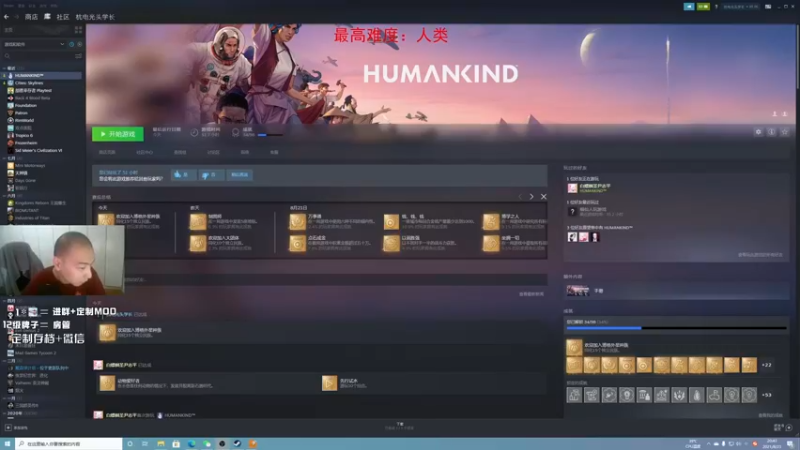800x450 pixels.
Task: Click the thumbs-down not recommend button
Action: click(210, 175)
